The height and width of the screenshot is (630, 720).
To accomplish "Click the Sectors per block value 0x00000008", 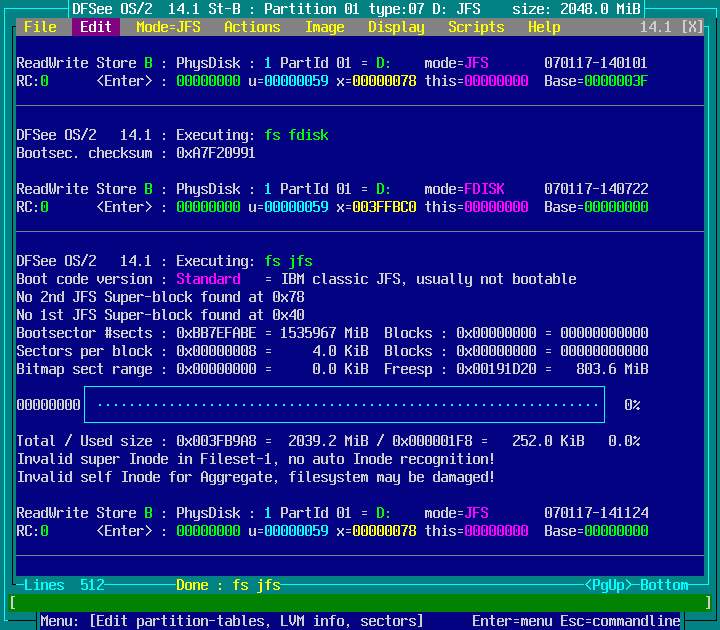I will (x=216, y=351).
